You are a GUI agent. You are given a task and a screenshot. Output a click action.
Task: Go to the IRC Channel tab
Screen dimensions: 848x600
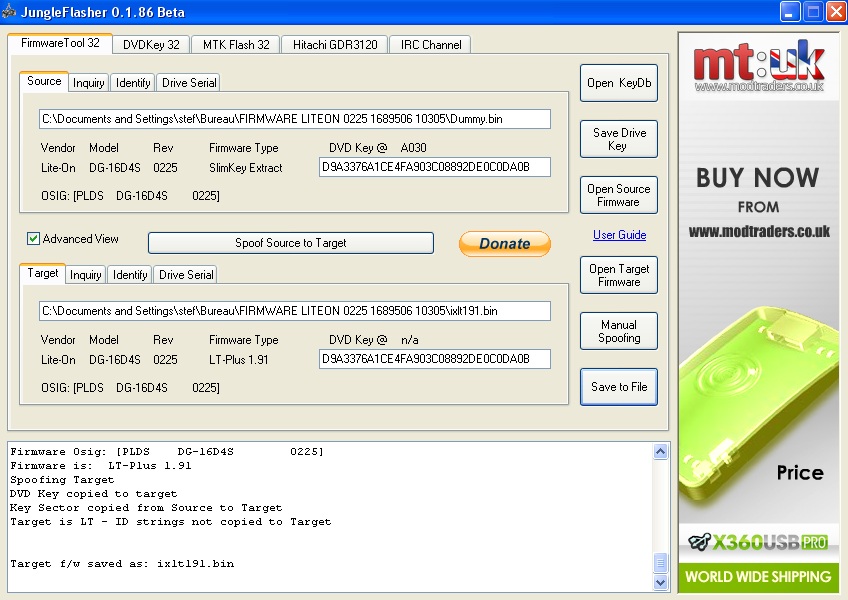[430, 45]
